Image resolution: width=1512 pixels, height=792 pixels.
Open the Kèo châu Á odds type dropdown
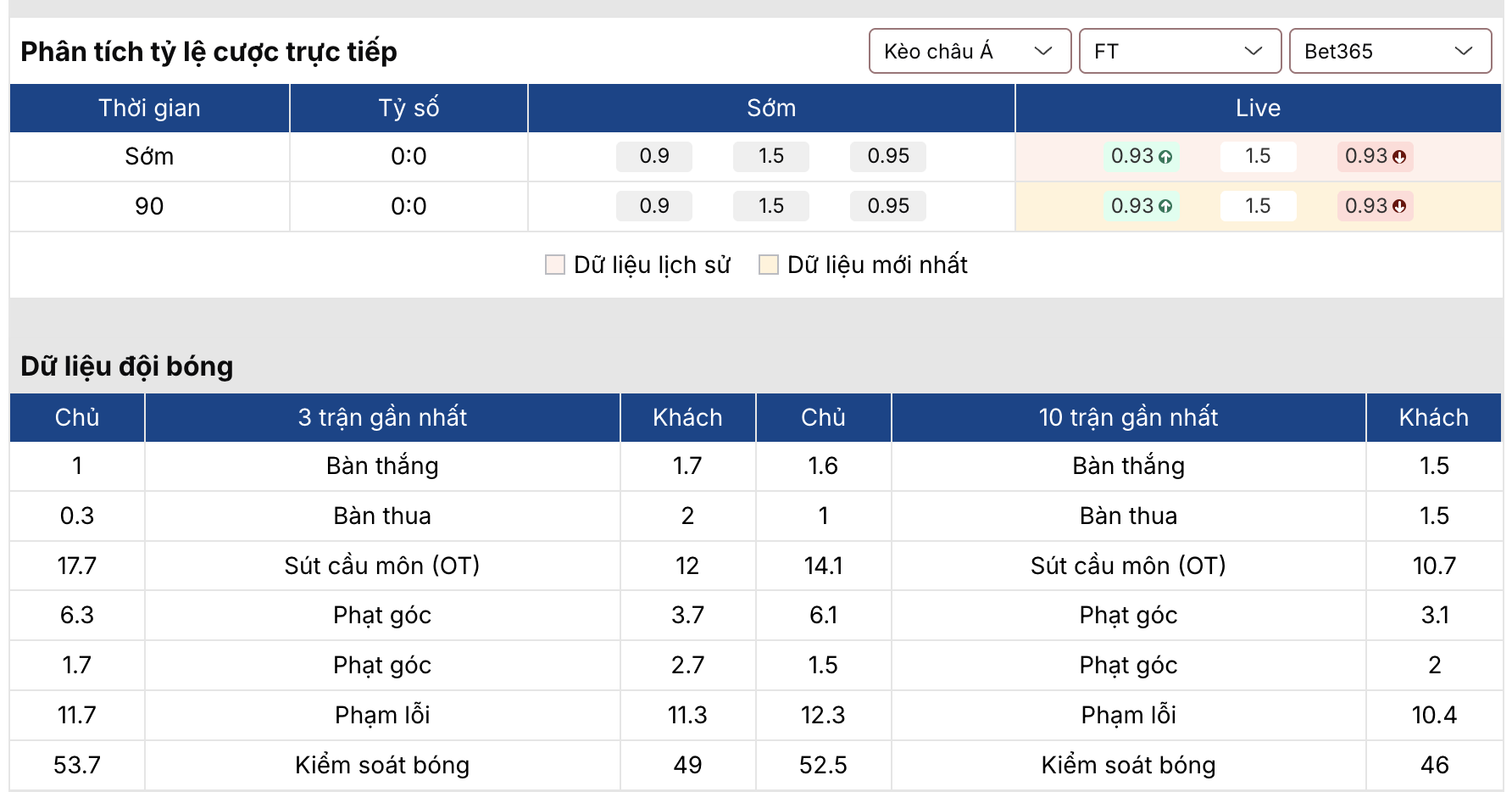[x=970, y=51]
